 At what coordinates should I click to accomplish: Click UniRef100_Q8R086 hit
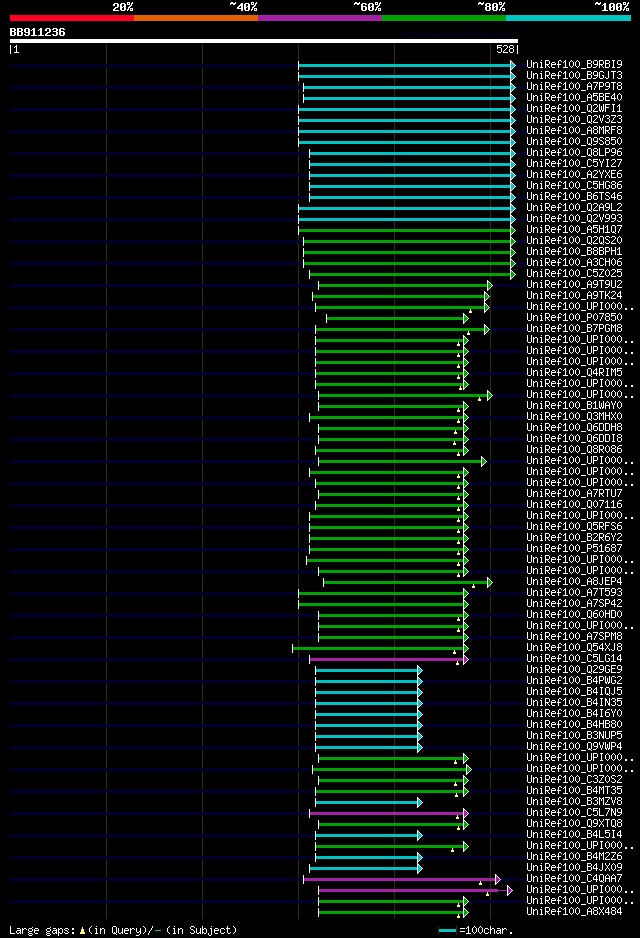pos(574,449)
